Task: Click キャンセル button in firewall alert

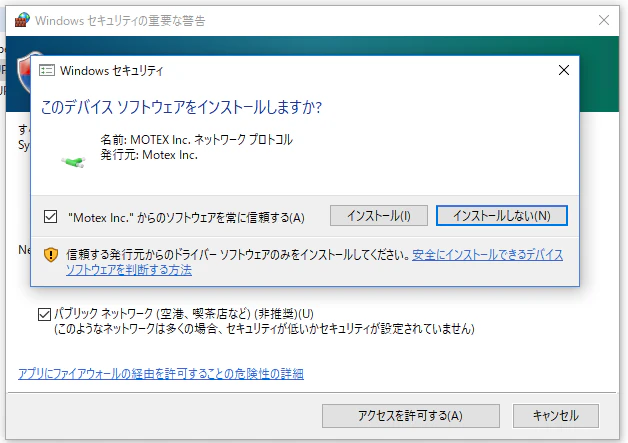Action: (x=556, y=416)
